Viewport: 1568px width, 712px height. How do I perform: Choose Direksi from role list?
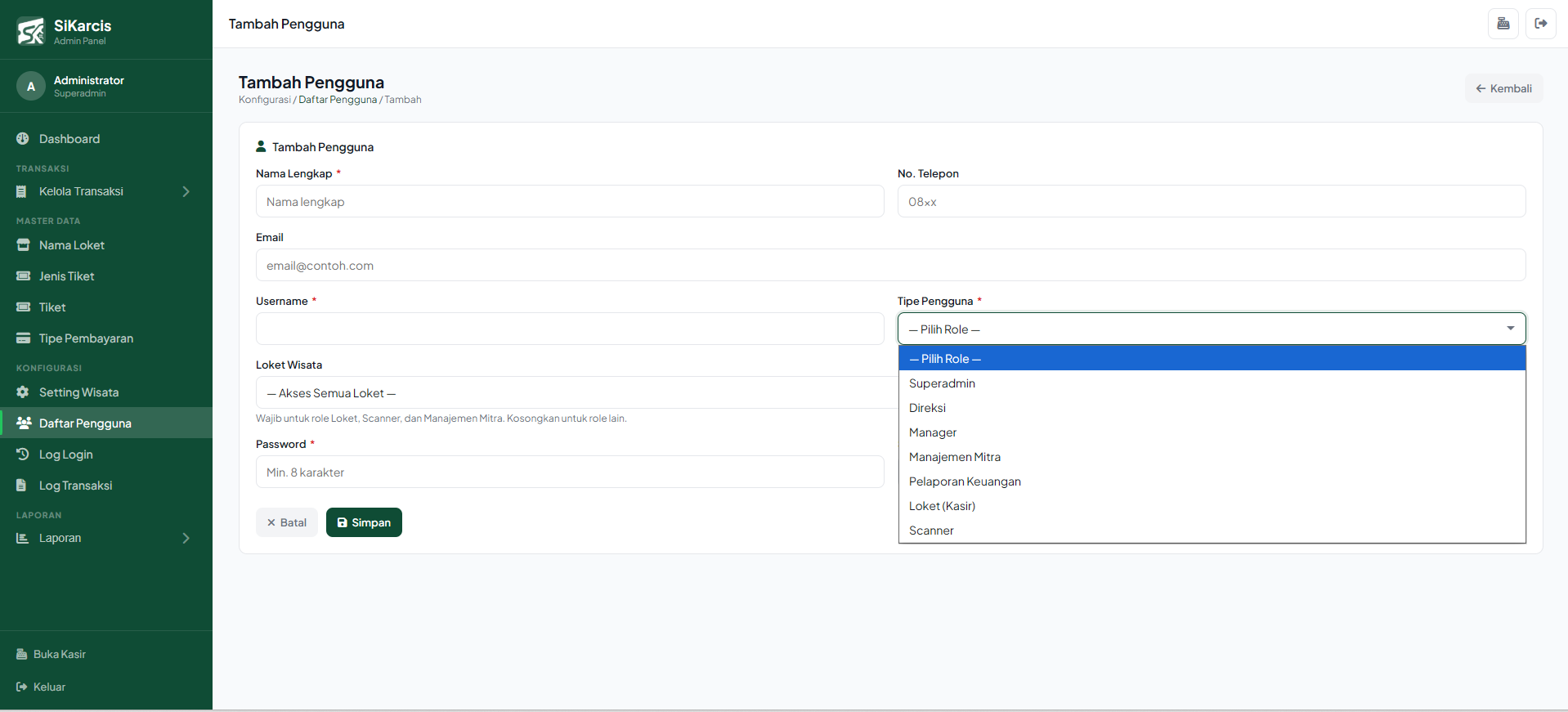[1212, 408]
